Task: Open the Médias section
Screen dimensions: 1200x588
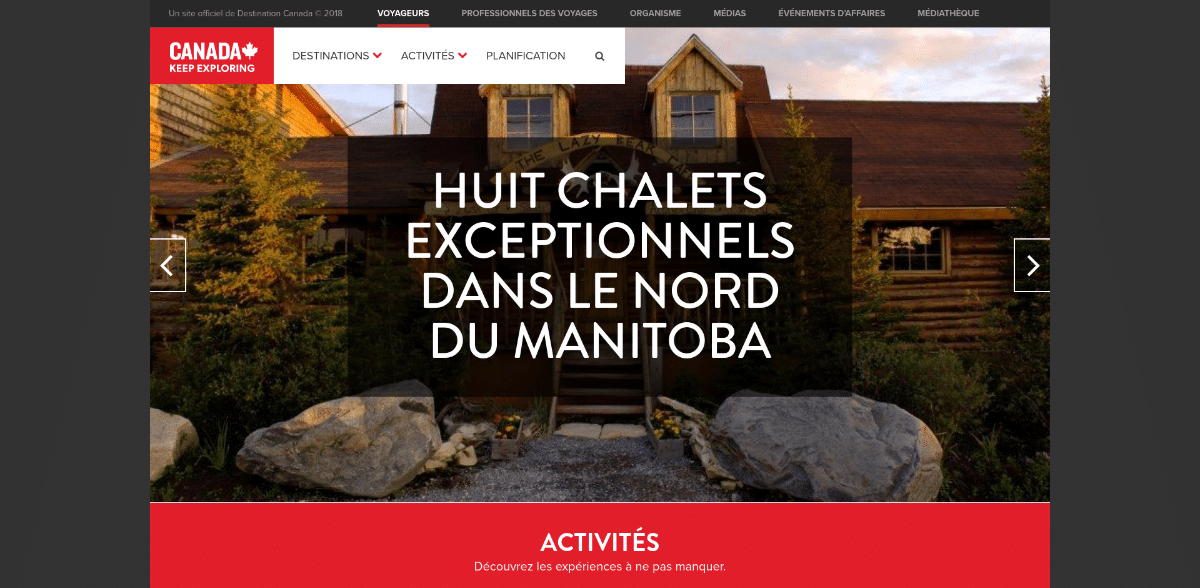Action: point(729,13)
